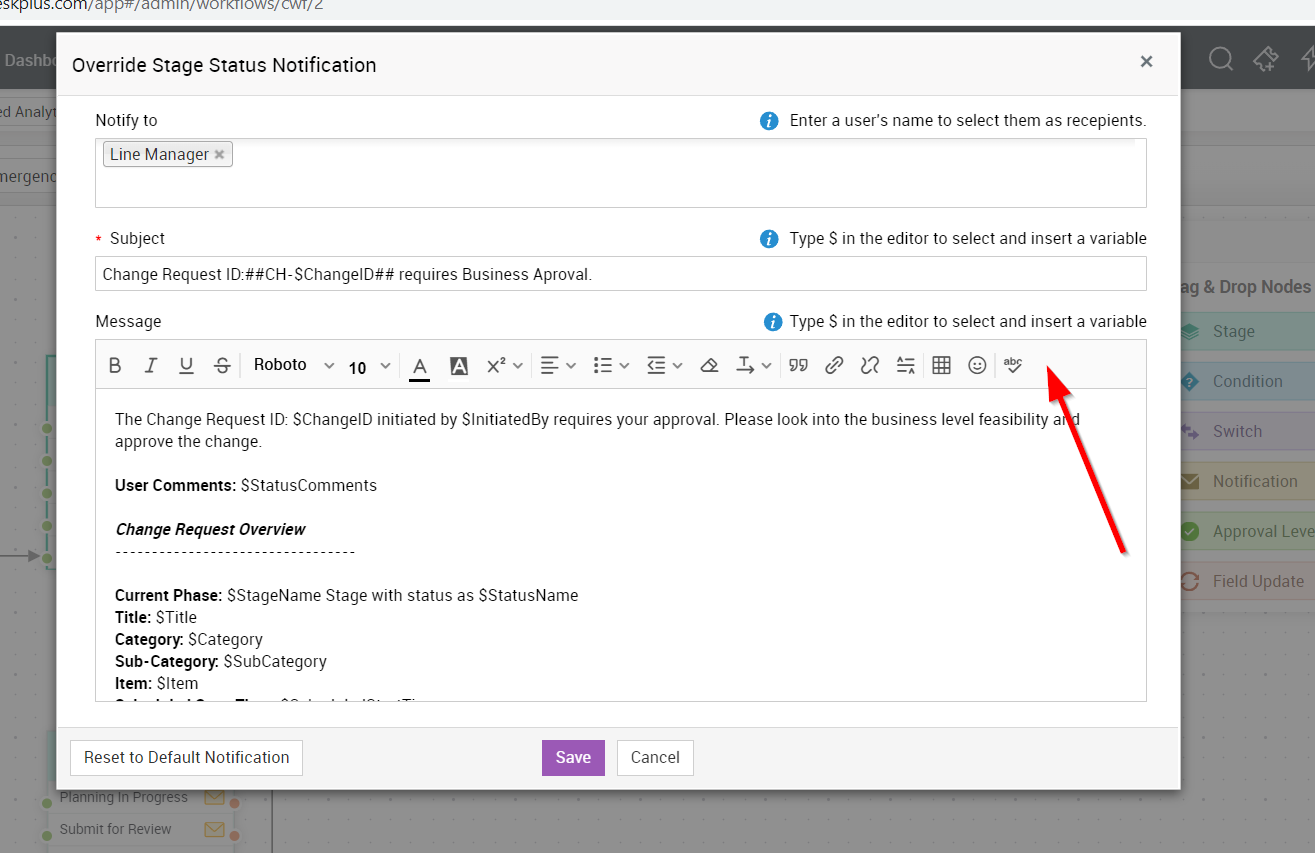The width and height of the screenshot is (1315, 853).
Task: Select the Notification node in the background panel
Action: [x=1248, y=482]
